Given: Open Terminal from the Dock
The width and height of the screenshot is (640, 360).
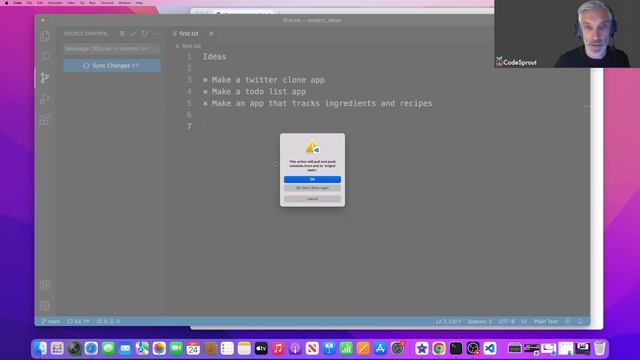Looking at the screenshot, I should (456, 348).
